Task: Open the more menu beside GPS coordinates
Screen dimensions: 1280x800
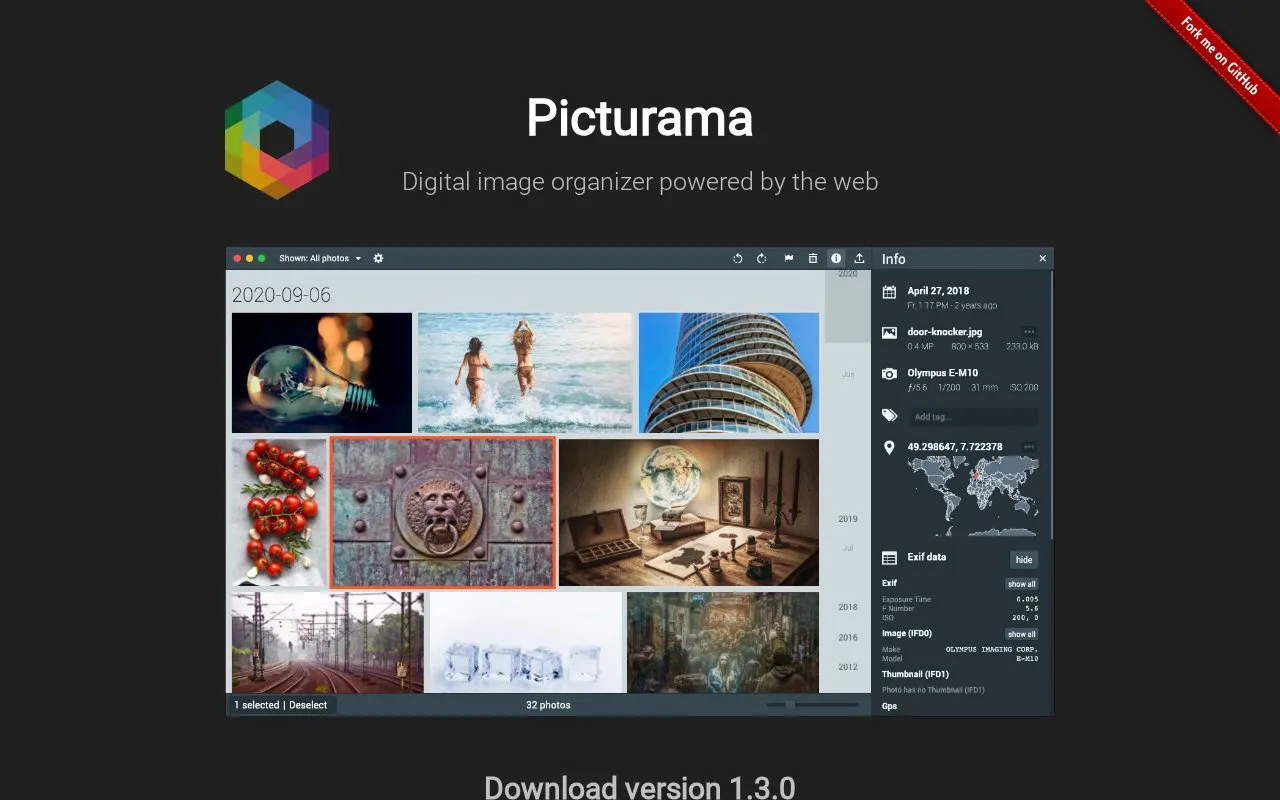Action: click(1029, 446)
